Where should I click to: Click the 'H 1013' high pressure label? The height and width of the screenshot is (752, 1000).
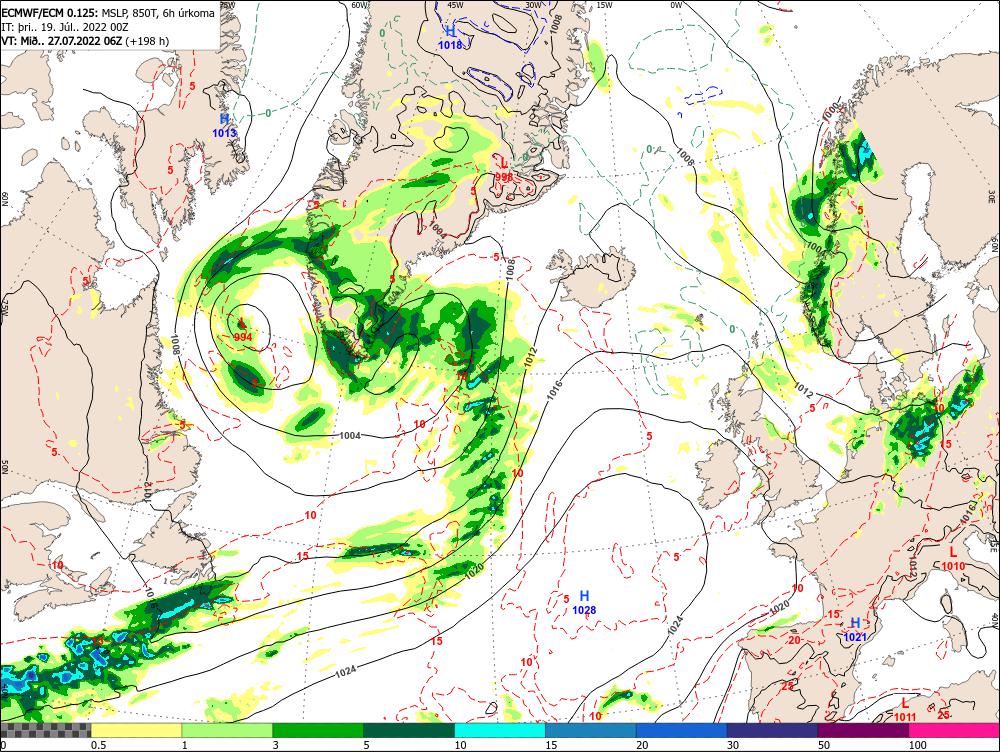(224, 126)
